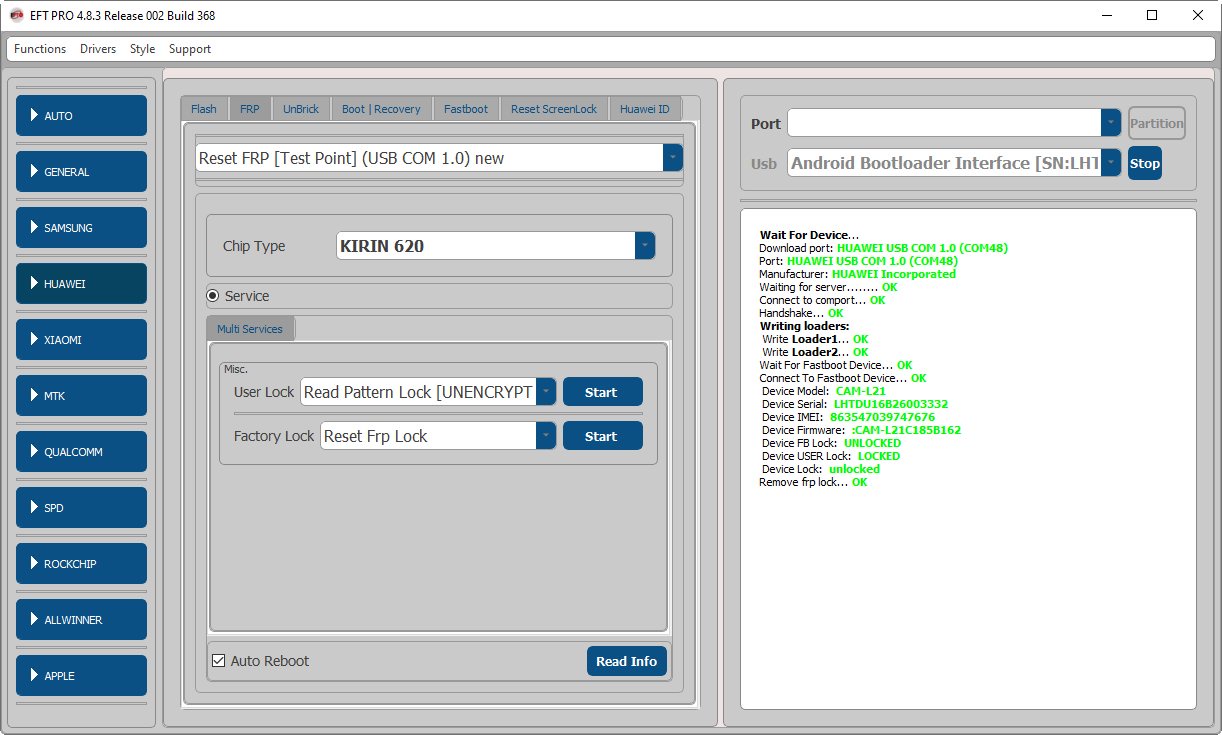1222x735 pixels.
Task: Expand the Chip Type KIRIN 620 dropdown
Action: [x=645, y=246]
